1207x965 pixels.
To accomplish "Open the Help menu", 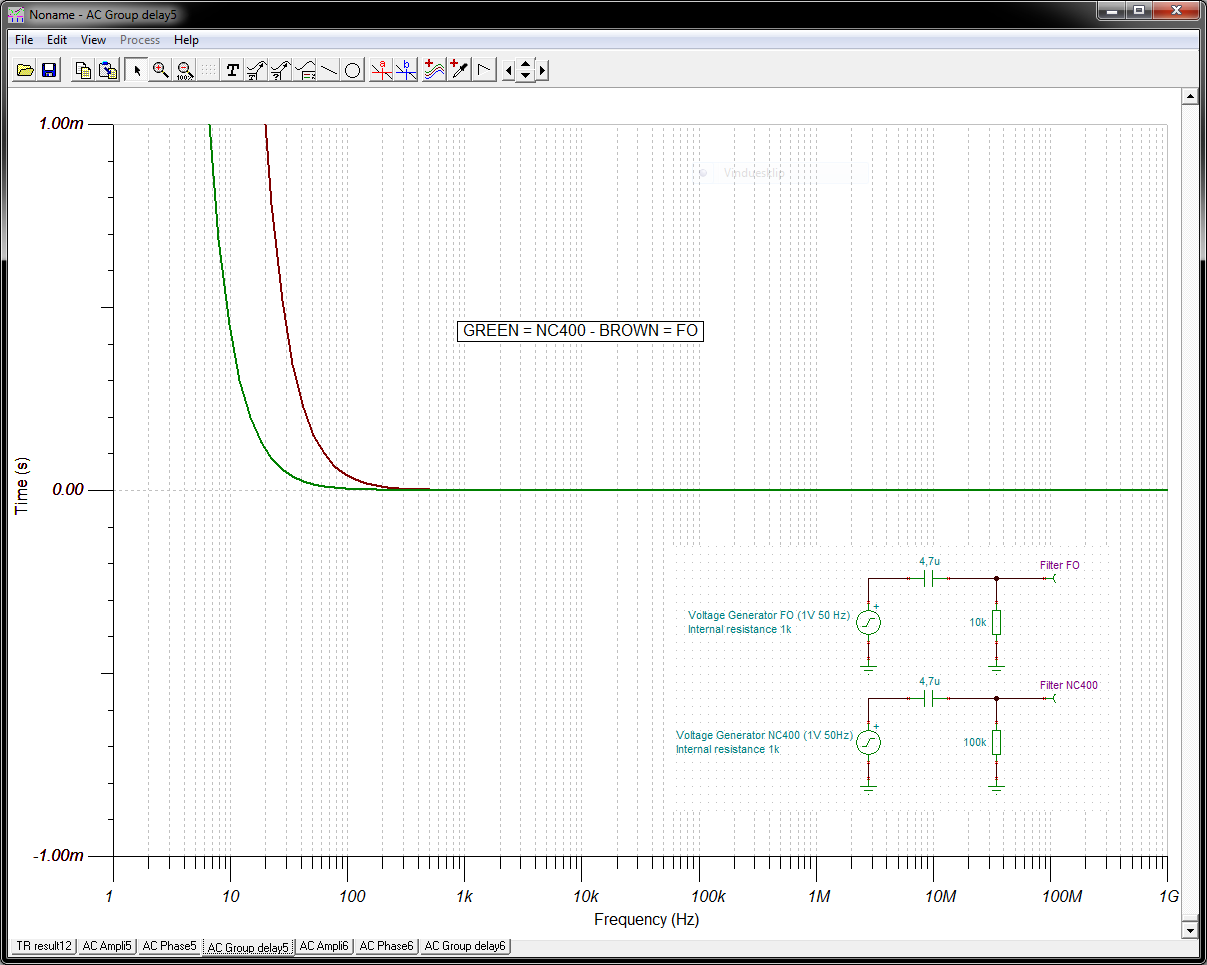I will [x=186, y=40].
